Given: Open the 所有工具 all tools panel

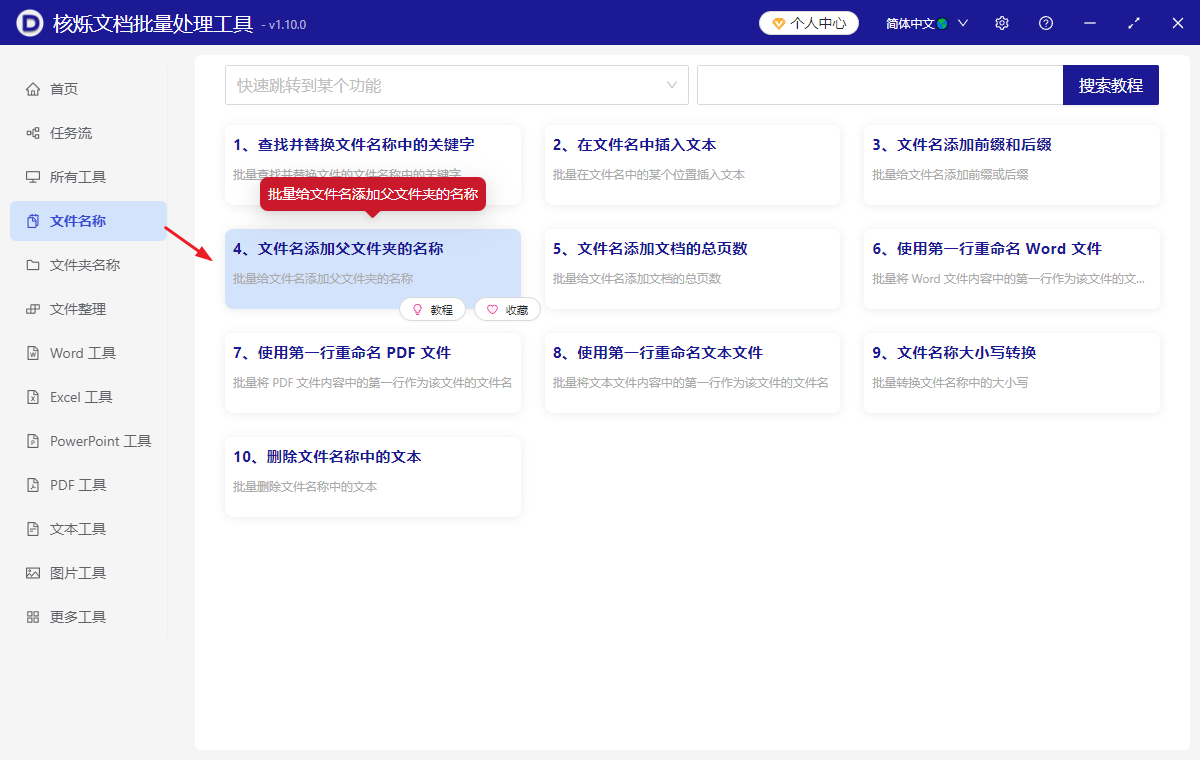Looking at the screenshot, I should (74, 176).
